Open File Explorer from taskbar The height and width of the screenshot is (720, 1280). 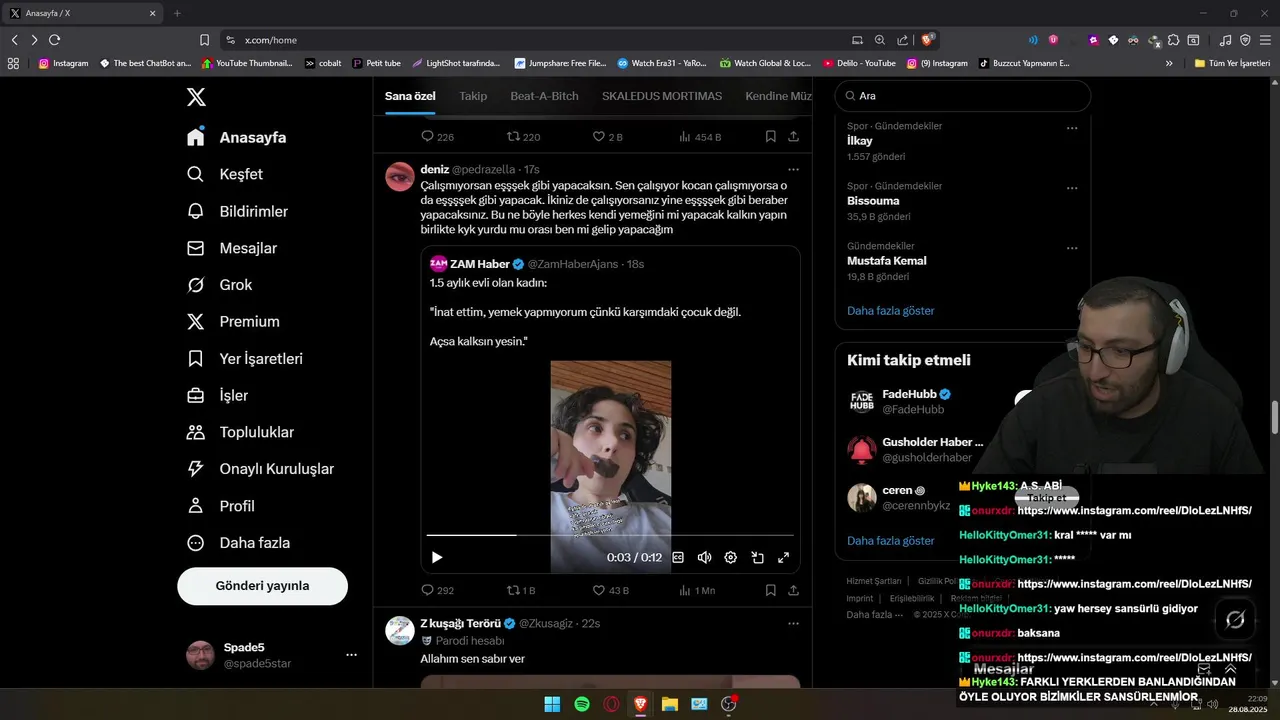[x=670, y=704]
